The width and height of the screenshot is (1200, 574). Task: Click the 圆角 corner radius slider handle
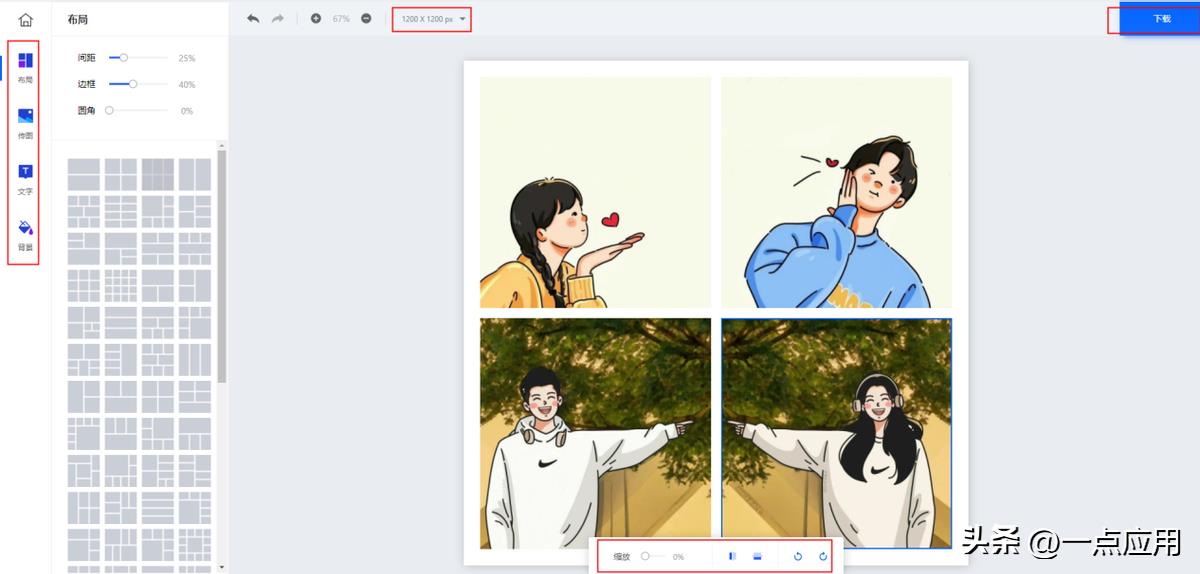[x=110, y=110]
